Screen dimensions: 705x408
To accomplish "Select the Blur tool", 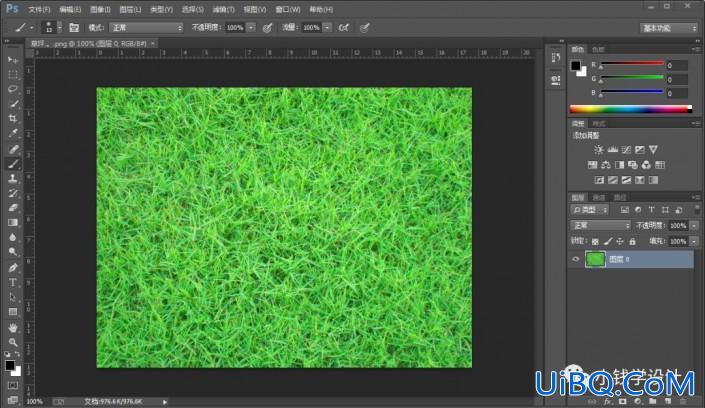I will pos(13,238).
